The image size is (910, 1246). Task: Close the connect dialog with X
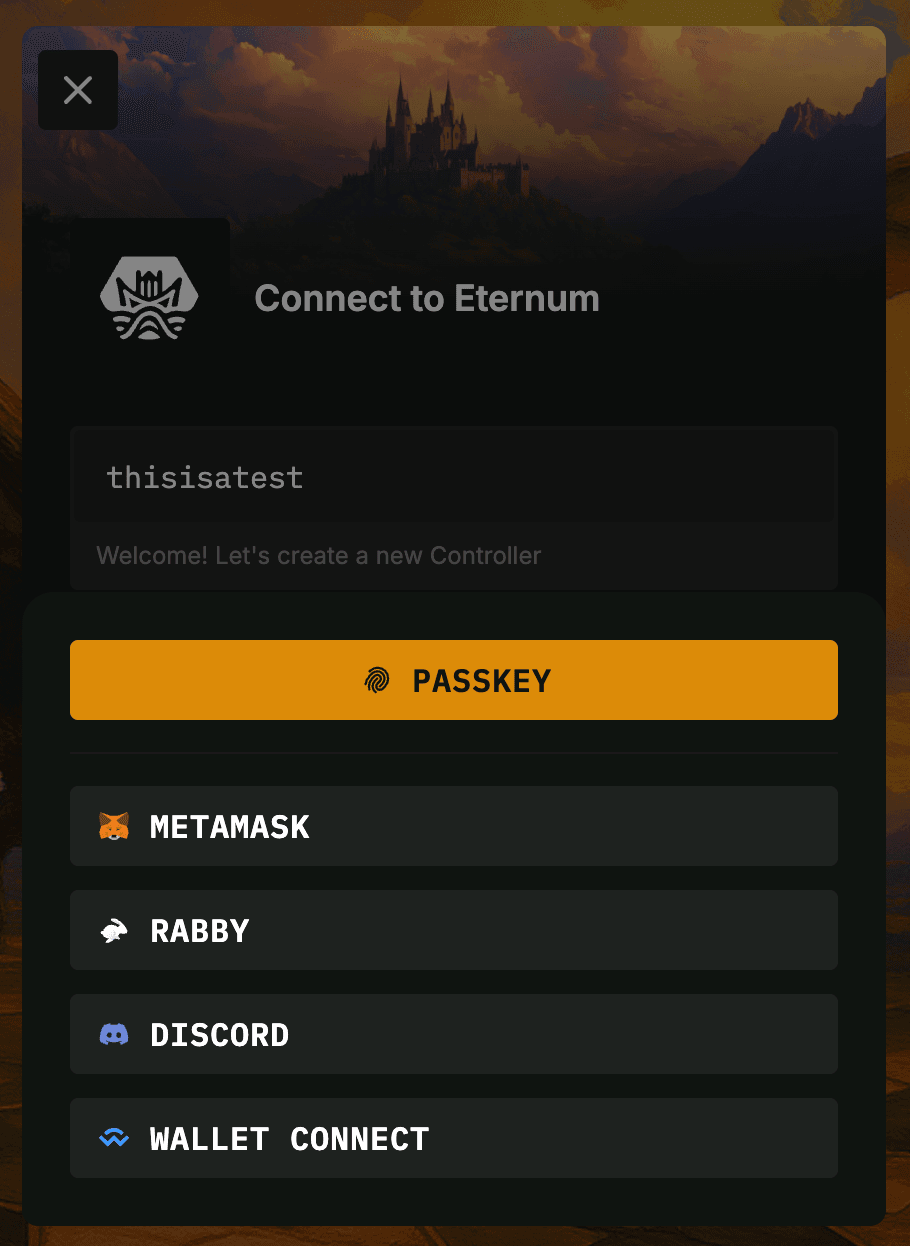click(x=78, y=90)
